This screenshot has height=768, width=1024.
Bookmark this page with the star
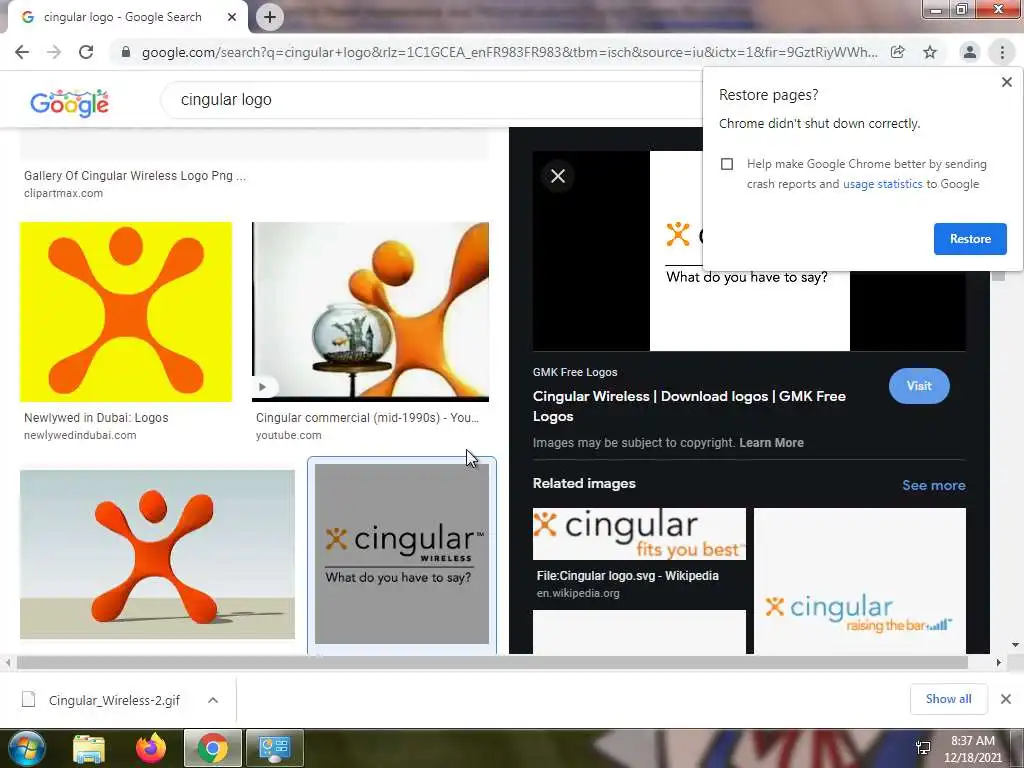click(x=930, y=52)
